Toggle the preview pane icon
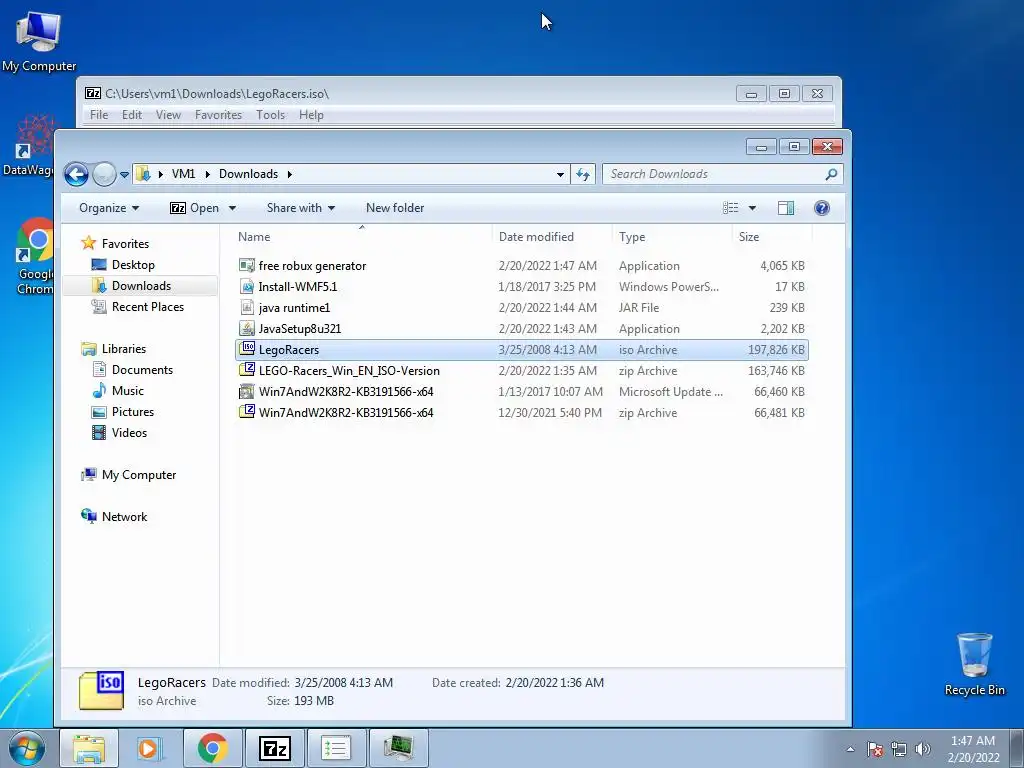 pyautogui.click(x=786, y=208)
